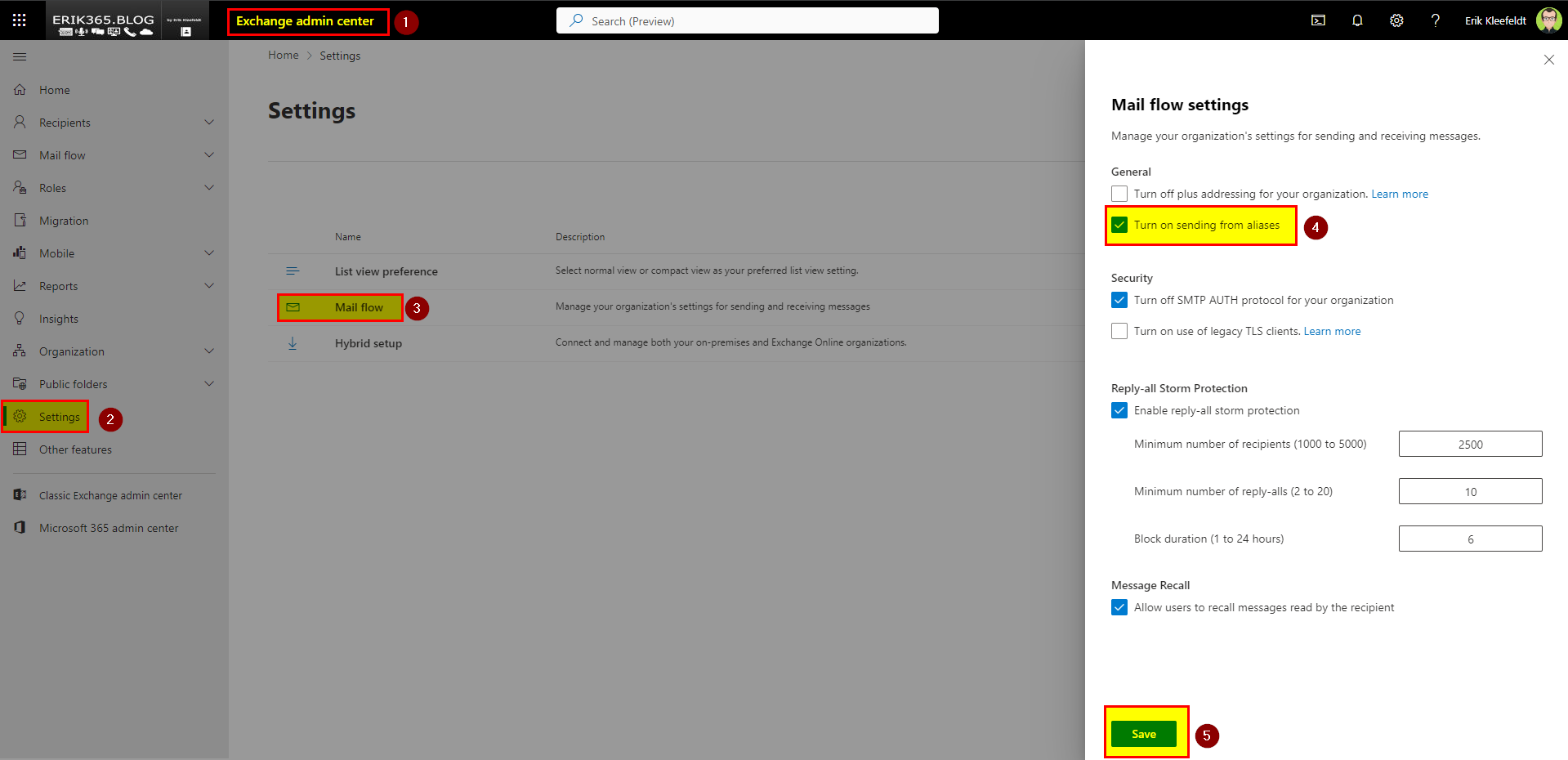
Task: Click Erik Kleefeldt's profile avatar
Action: (1548, 20)
